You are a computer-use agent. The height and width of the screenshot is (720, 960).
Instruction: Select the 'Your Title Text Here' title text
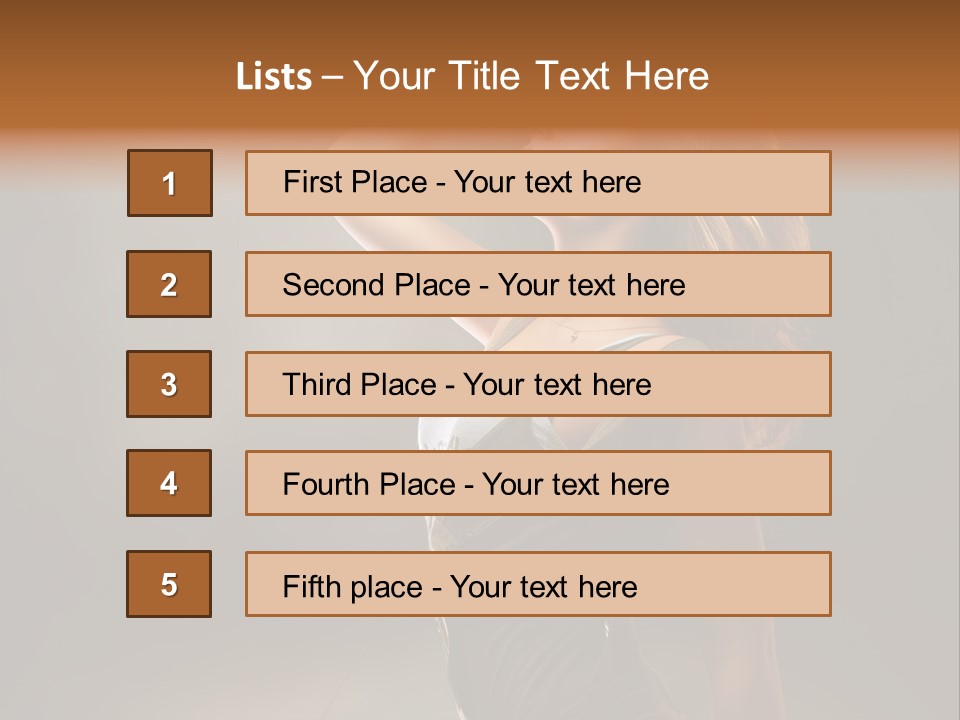(531, 76)
